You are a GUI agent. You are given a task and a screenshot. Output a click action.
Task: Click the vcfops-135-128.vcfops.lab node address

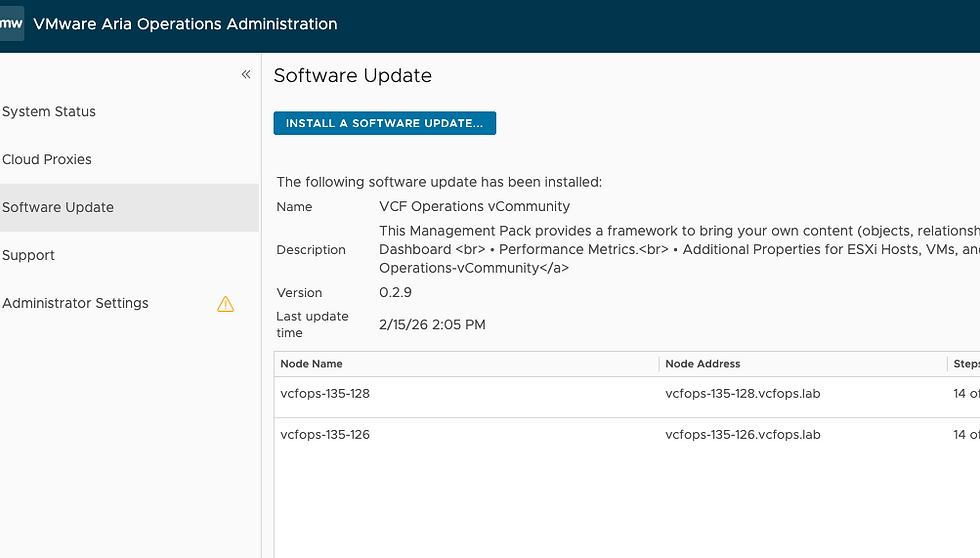tap(742, 394)
